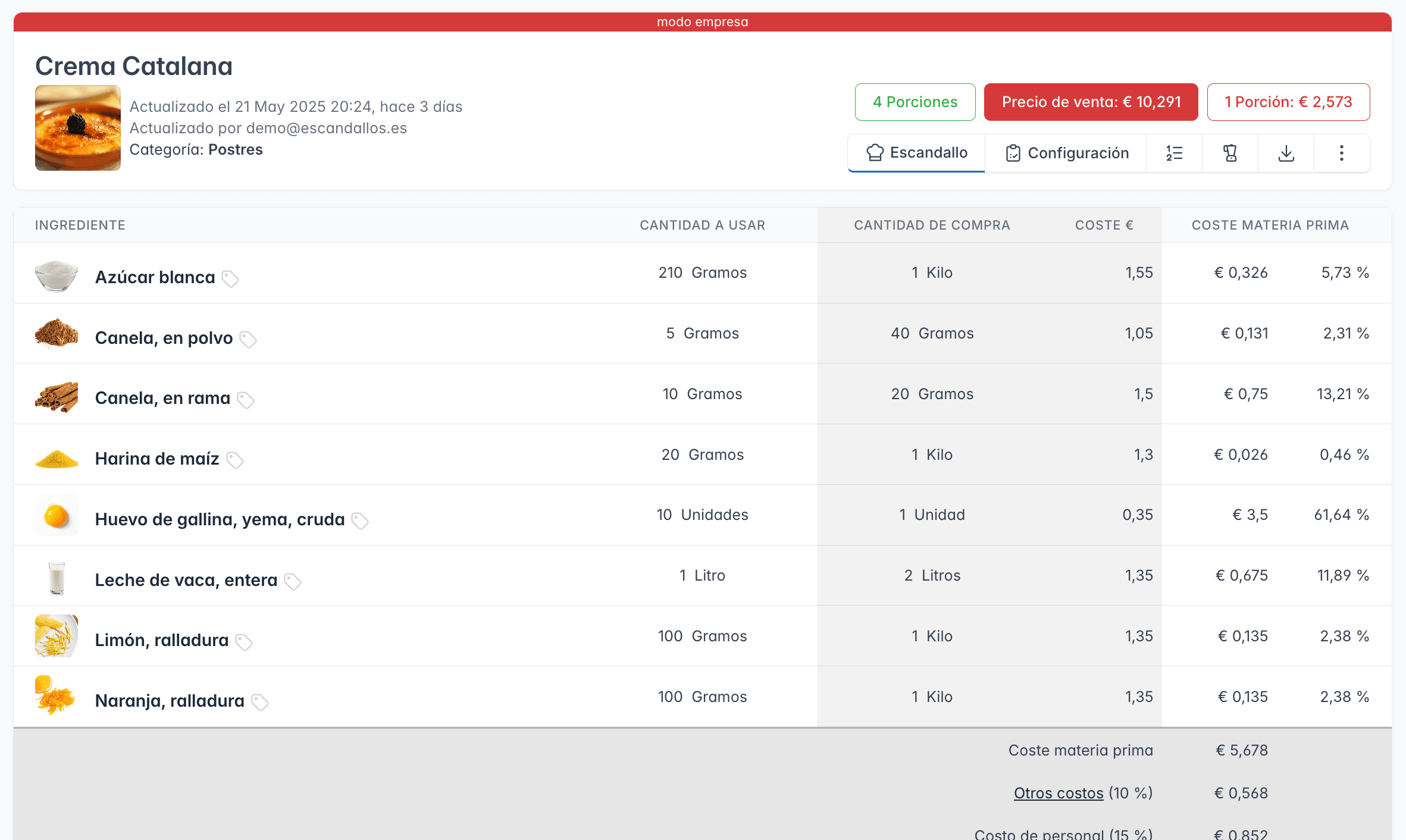Click the tag icon next to Leche de vaca
Screen dimensions: 1406x840
293,581
